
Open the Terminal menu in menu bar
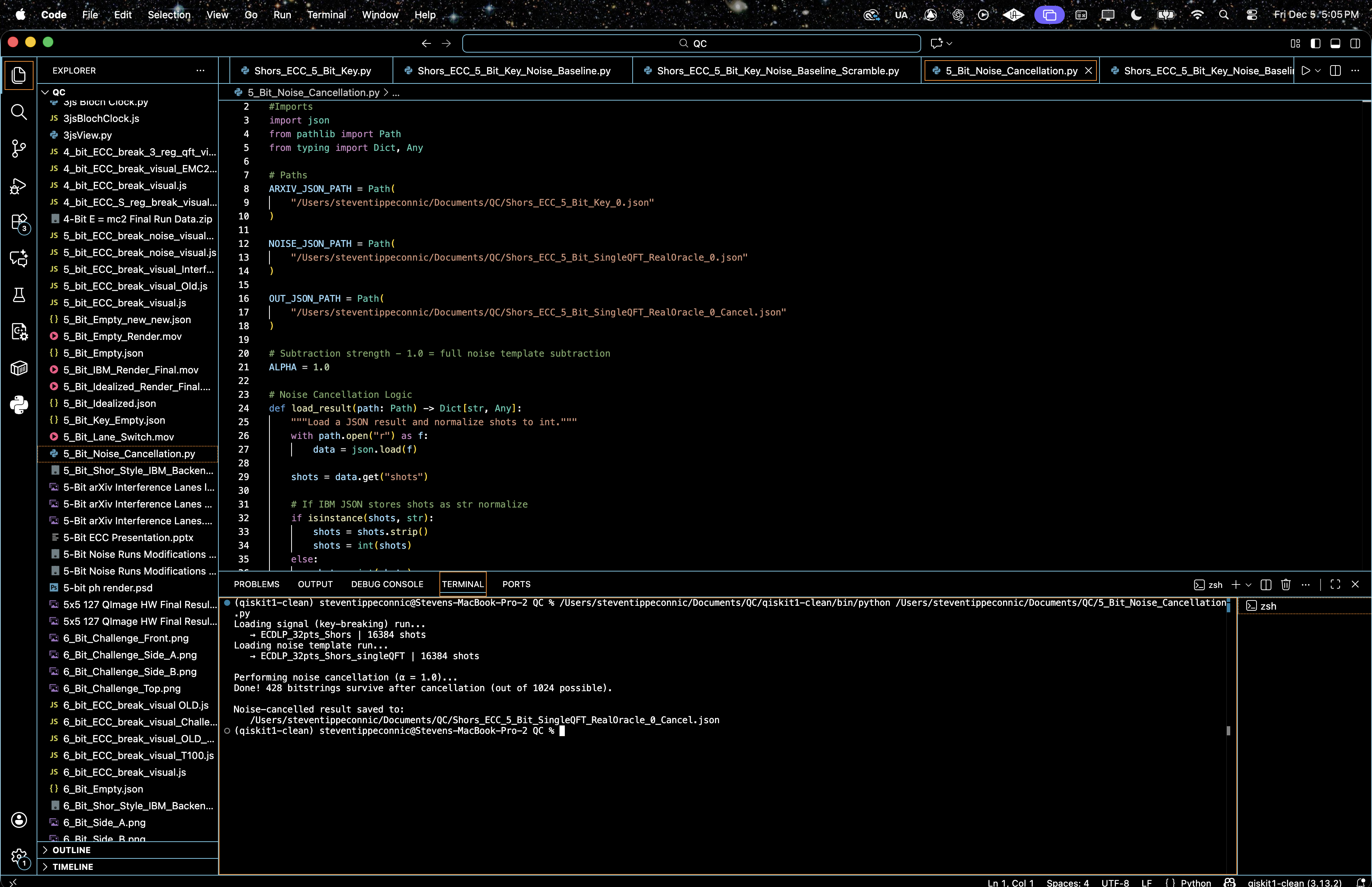pyautogui.click(x=326, y=14)
